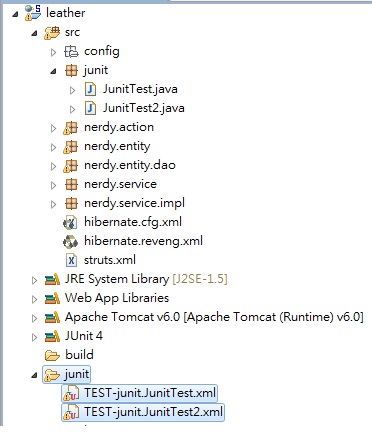Click the src source folder icon
The height and width of the screenshot is (432, 372).
(52, 32)
